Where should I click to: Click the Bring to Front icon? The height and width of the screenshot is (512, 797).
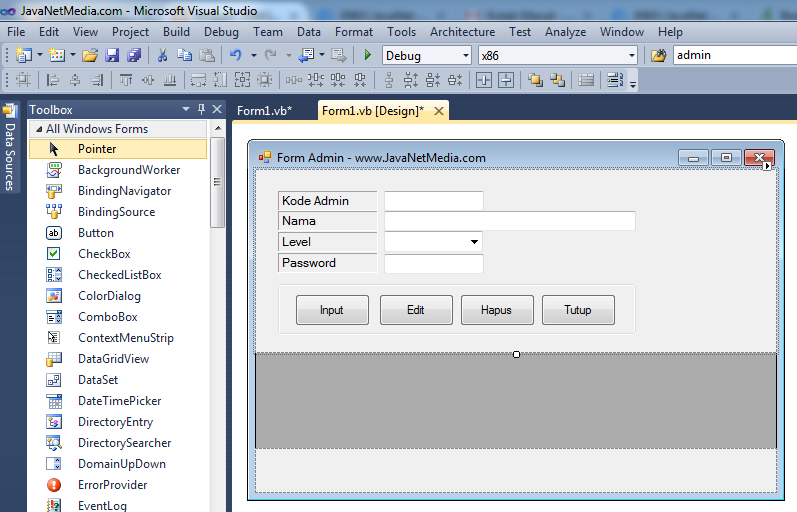pos(535,80)
